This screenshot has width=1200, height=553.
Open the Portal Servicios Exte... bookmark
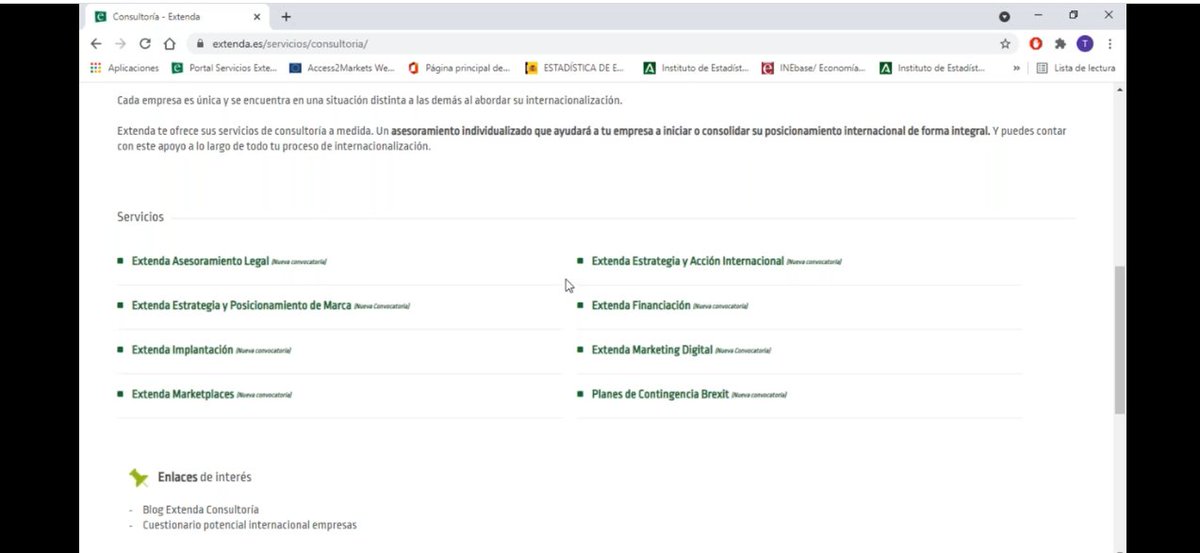(225, 68)
